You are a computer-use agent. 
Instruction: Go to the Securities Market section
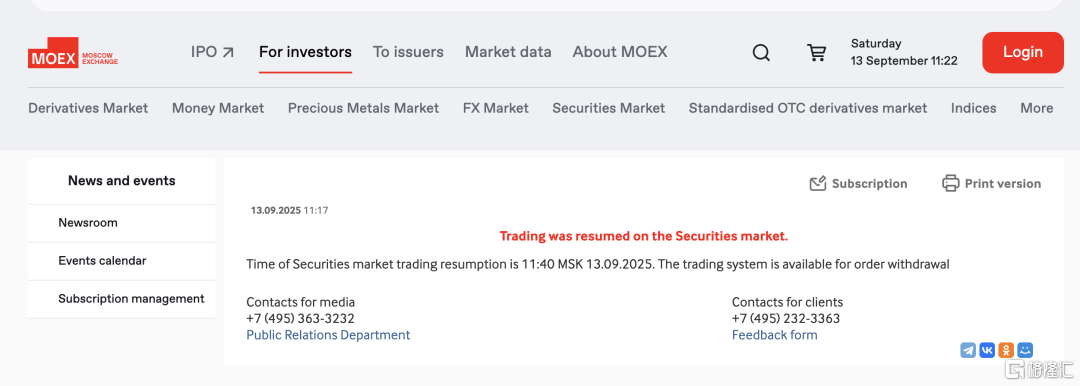click(x=609, y=108)
